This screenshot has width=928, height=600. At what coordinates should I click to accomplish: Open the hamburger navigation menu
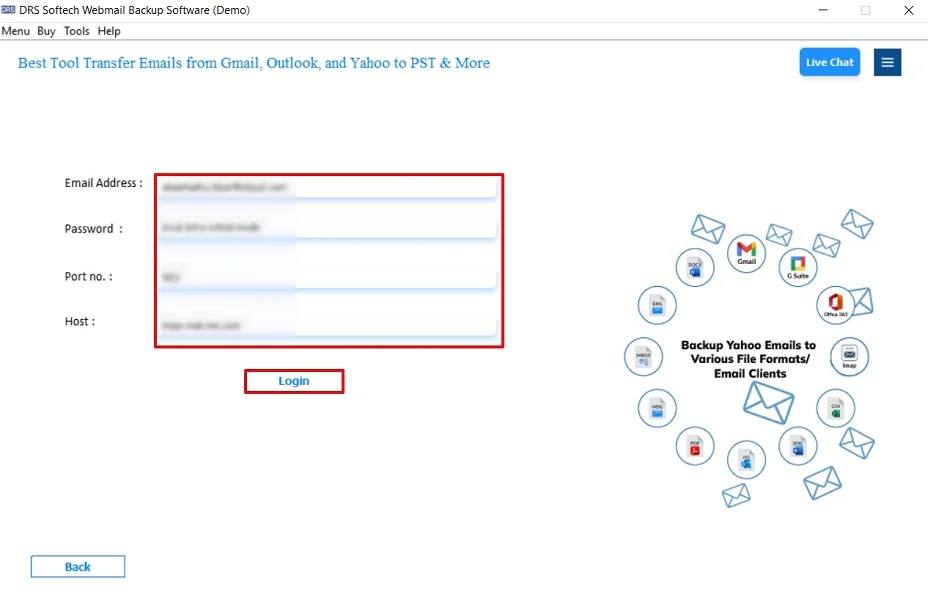click(887, 62)
